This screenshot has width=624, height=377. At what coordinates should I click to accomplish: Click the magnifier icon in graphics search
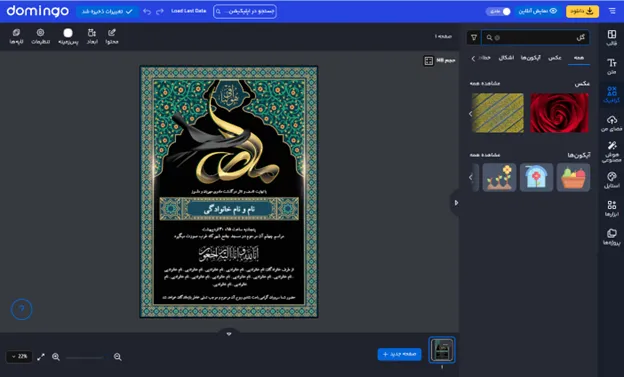pyautogui.click(x=489, y=38)
